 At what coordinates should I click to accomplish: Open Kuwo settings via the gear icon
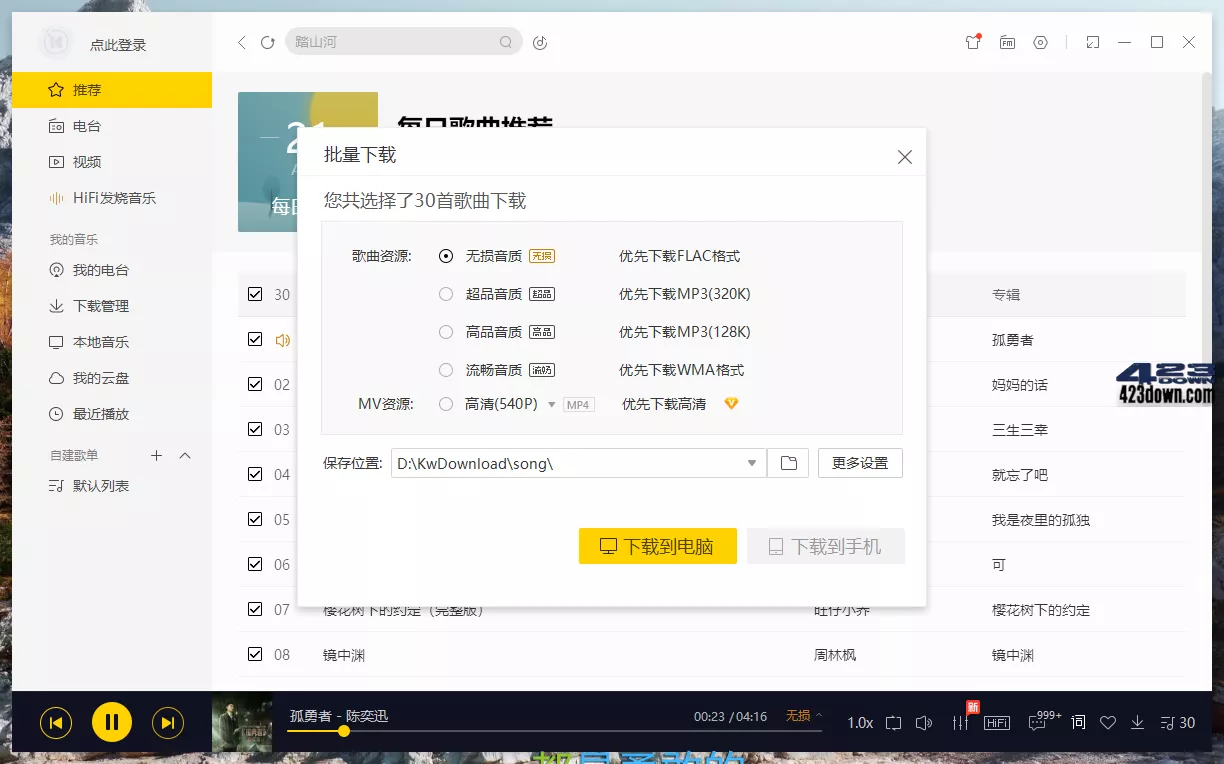point(1041,43)
